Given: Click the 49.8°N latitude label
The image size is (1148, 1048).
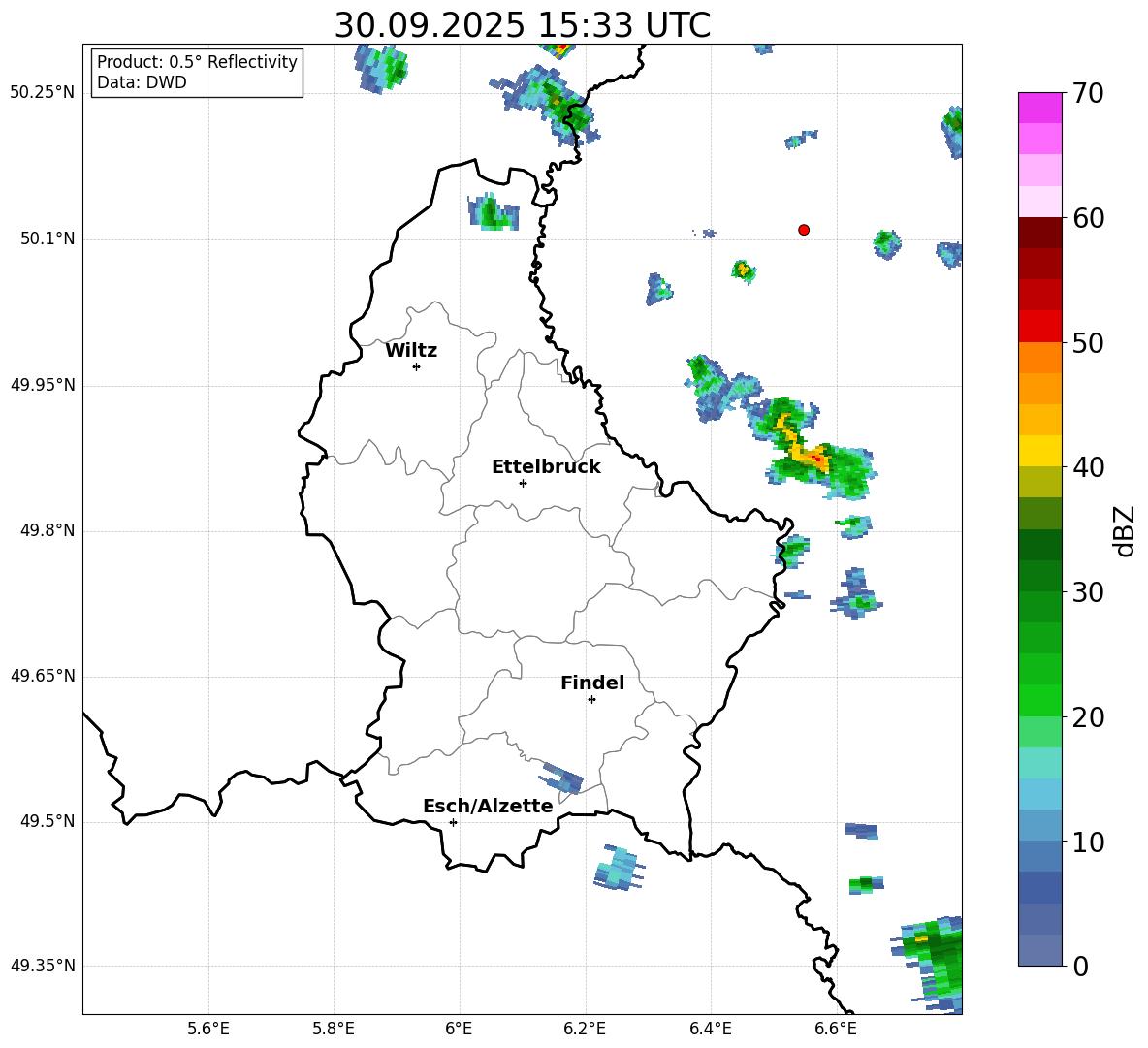Looking at the screenshot, I should [x=48, y=530].
